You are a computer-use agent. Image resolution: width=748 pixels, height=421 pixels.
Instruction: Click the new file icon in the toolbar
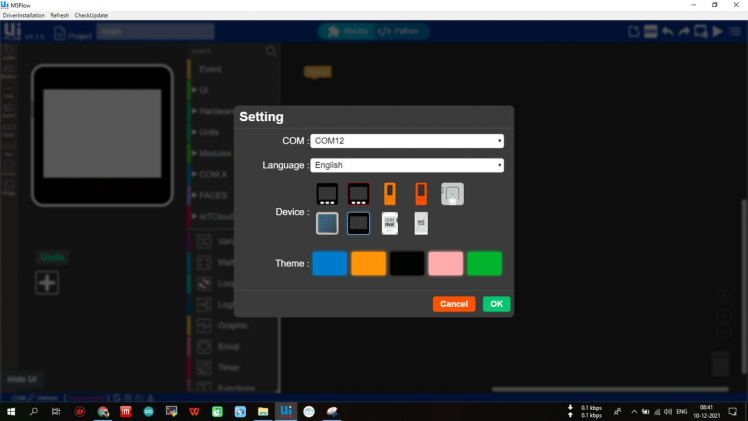coord(634,31)
